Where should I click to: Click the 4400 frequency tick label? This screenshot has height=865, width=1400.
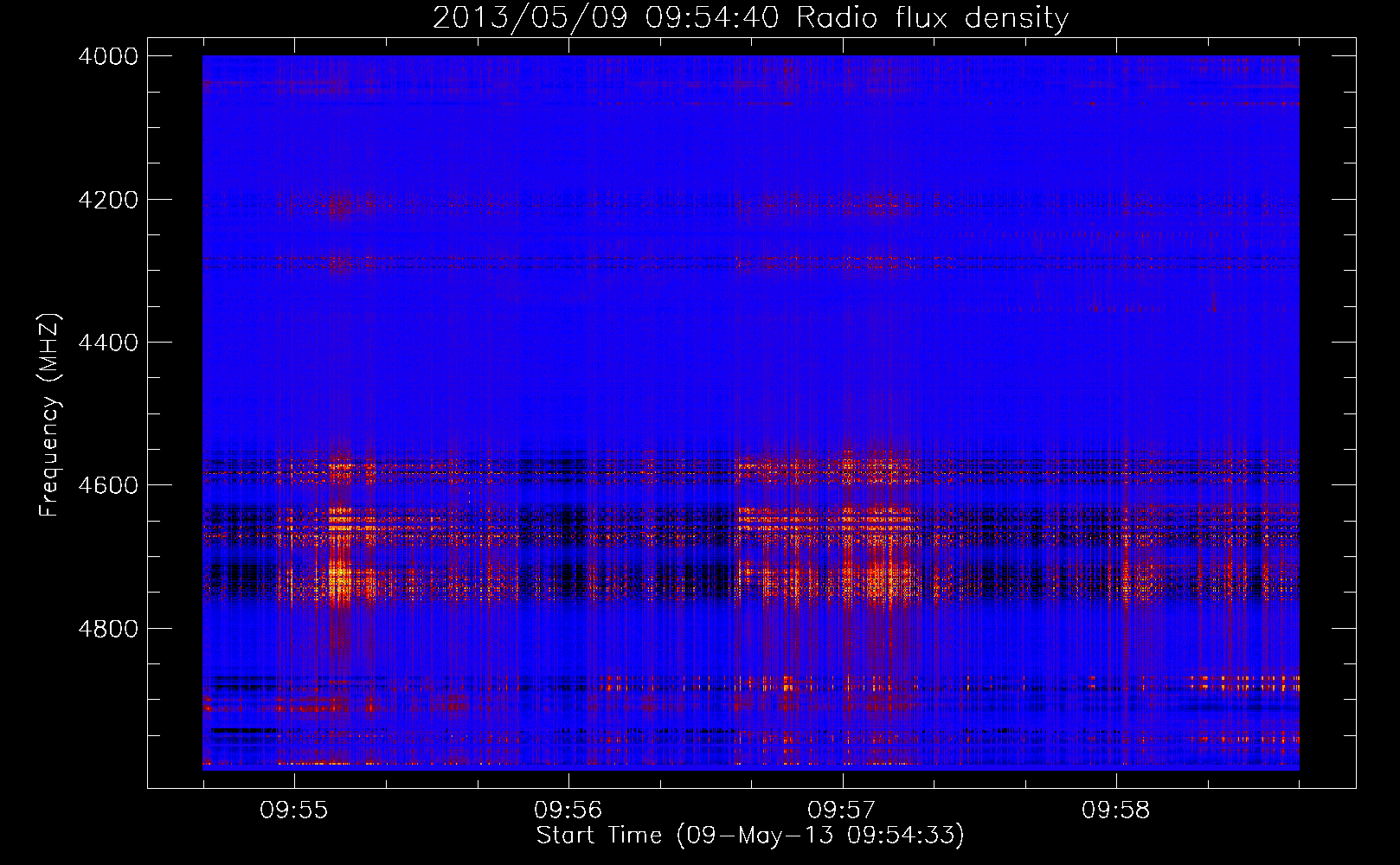tap(108, 343)
